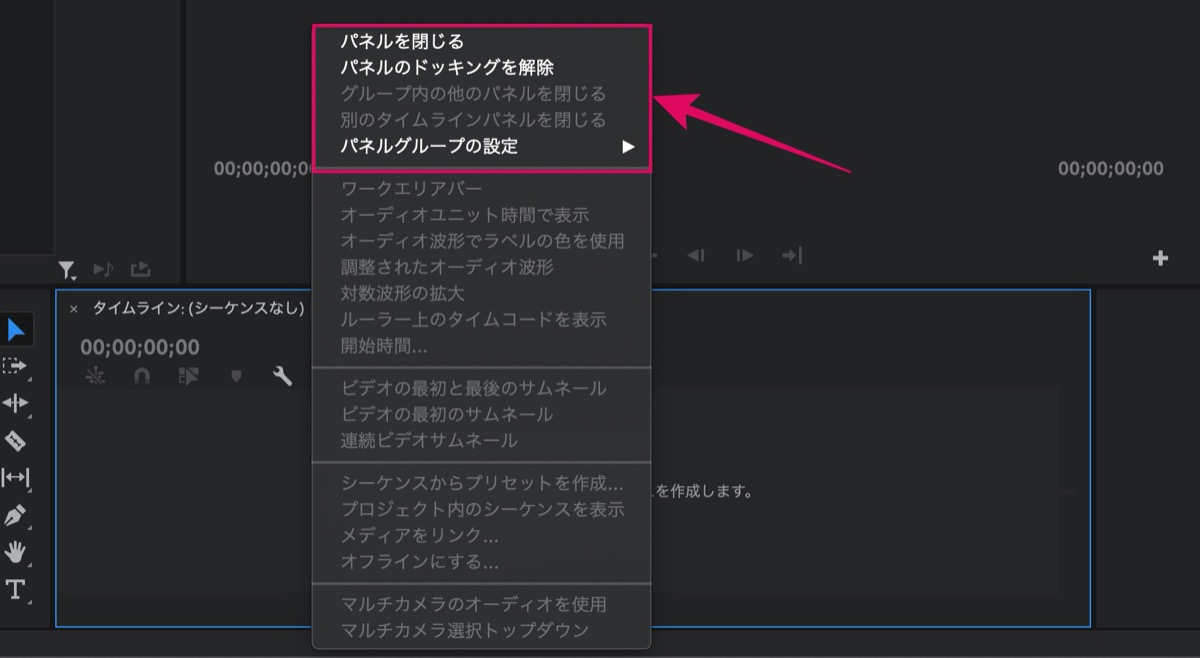Toggle the nest sequence insert icon
1200x658 pixels.
[x=94, y=376]
